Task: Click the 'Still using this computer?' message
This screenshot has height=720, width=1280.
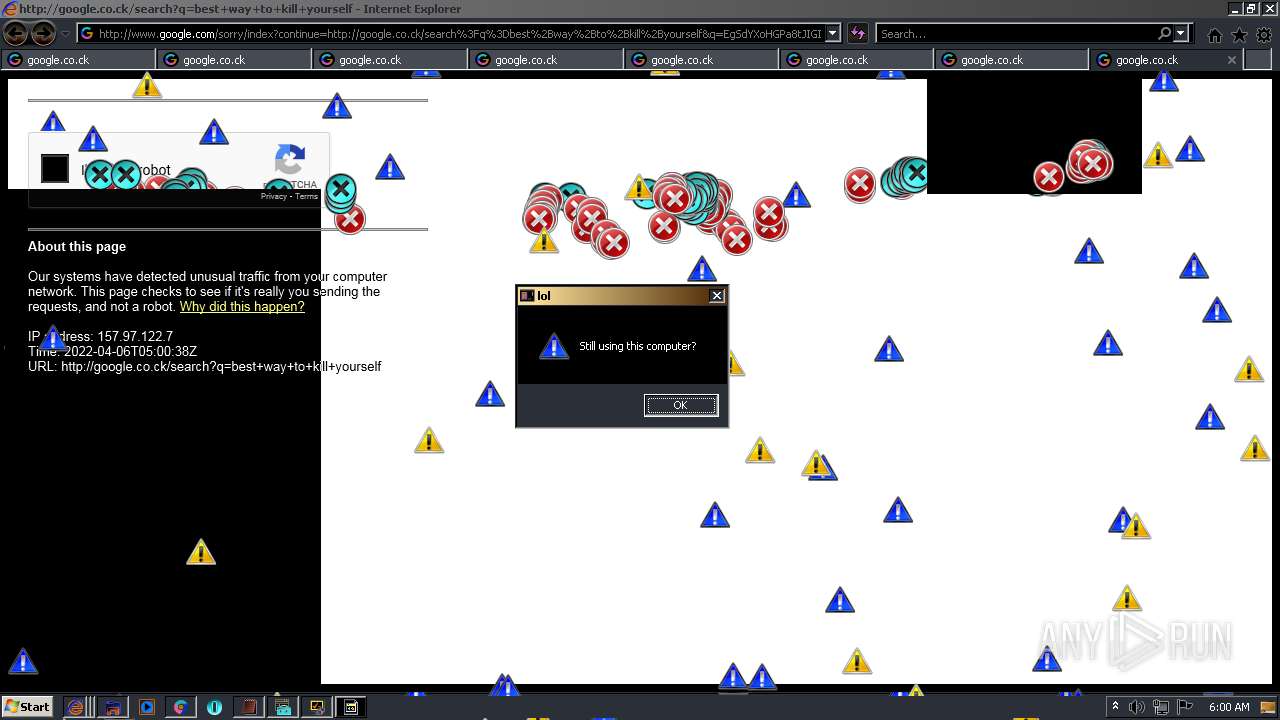Action: coord(638,346)
